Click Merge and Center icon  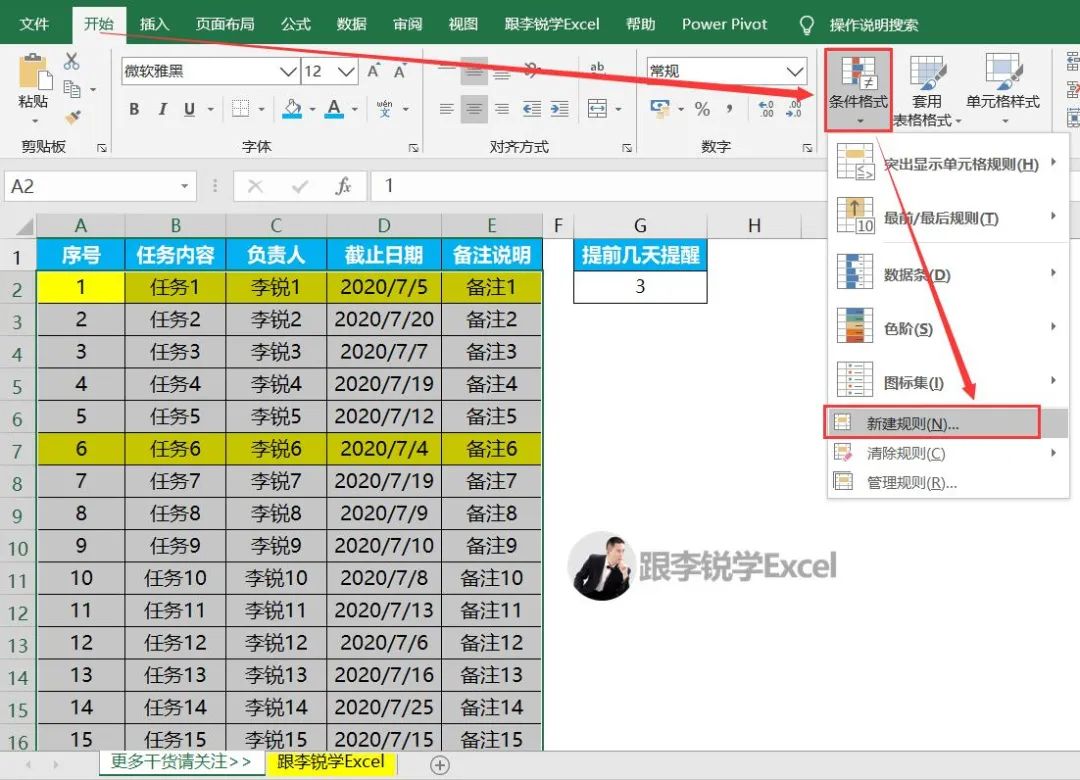pyautogui.click(x=597, y=108)
